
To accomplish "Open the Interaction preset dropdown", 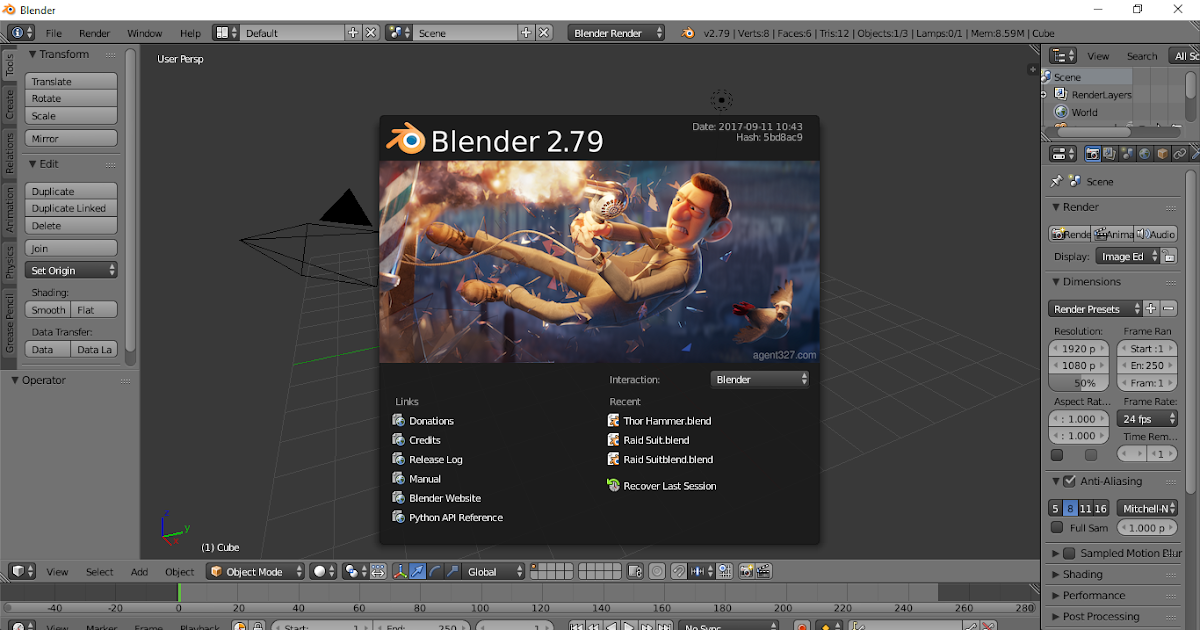I will pos(760,380).
